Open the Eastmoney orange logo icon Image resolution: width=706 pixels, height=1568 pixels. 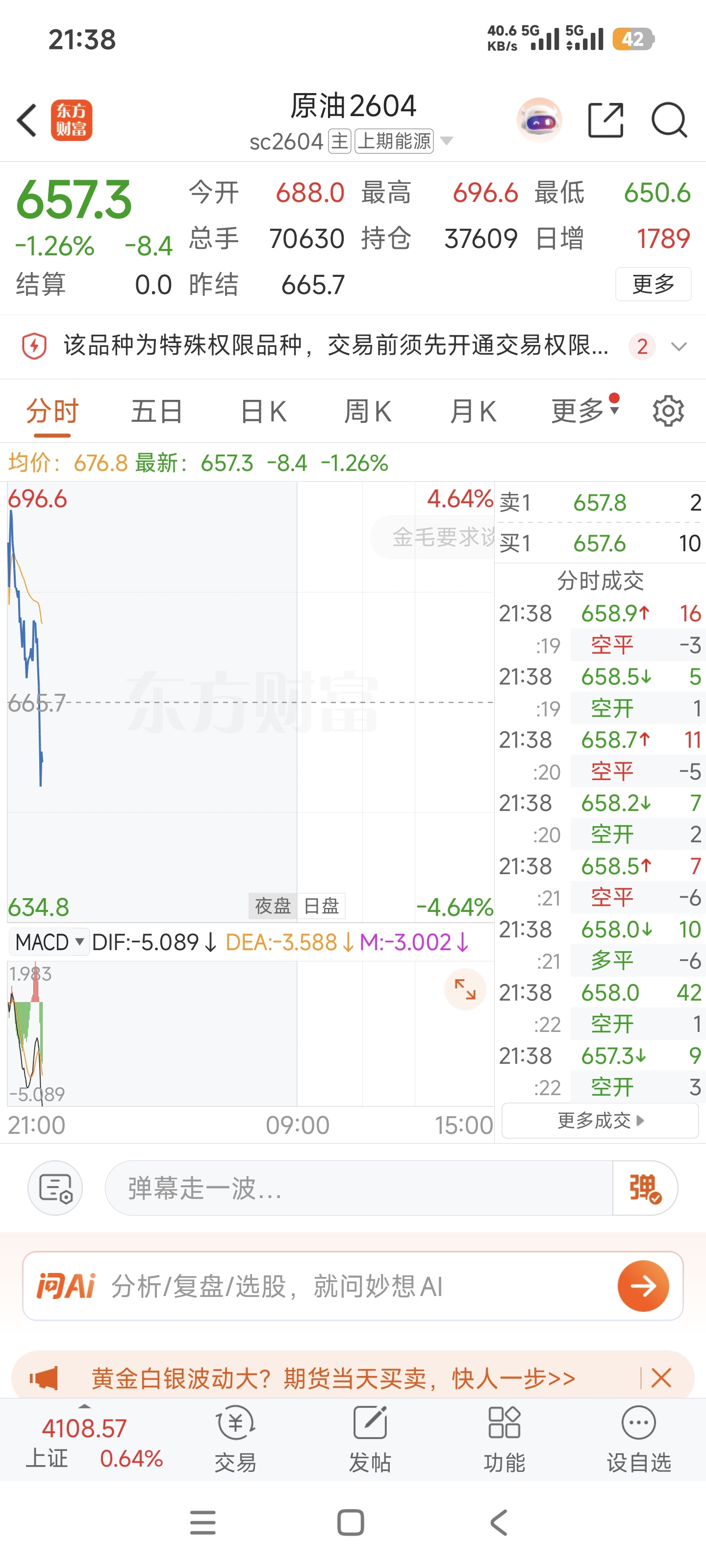71,120
